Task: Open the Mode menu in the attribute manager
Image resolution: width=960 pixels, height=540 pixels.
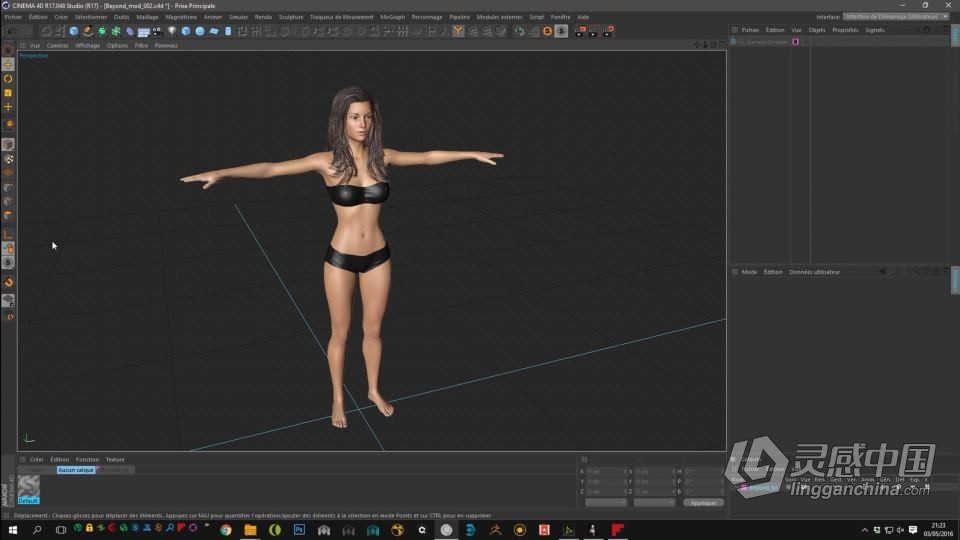Action: (749, 272)
